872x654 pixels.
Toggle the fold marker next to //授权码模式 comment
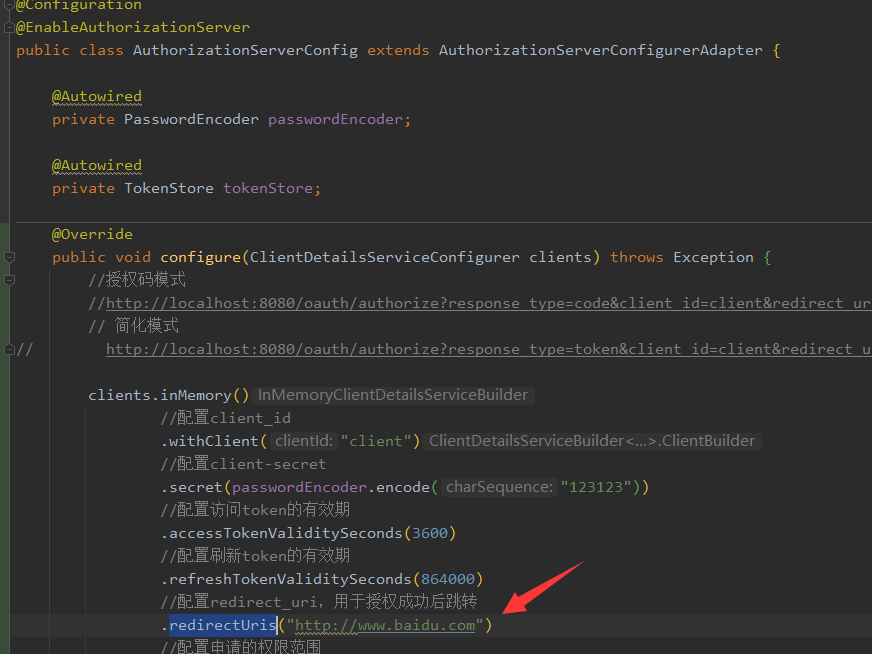point(9,280)
